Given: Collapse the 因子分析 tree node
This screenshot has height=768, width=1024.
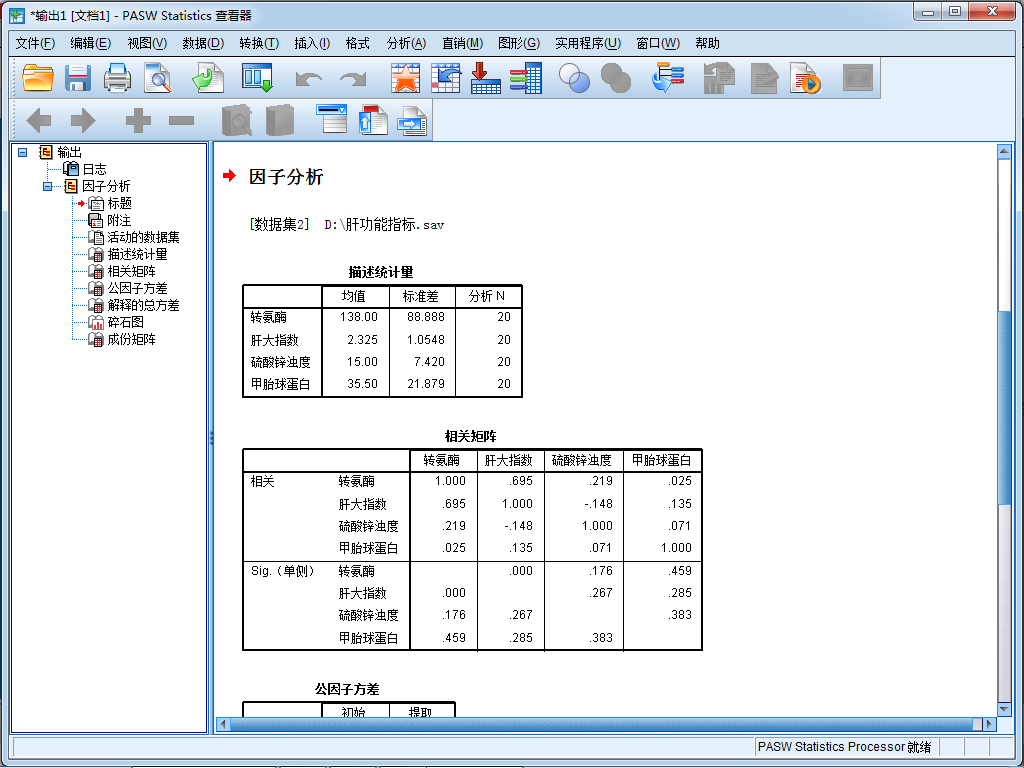Looking at the screenshot, I should 48,186.
